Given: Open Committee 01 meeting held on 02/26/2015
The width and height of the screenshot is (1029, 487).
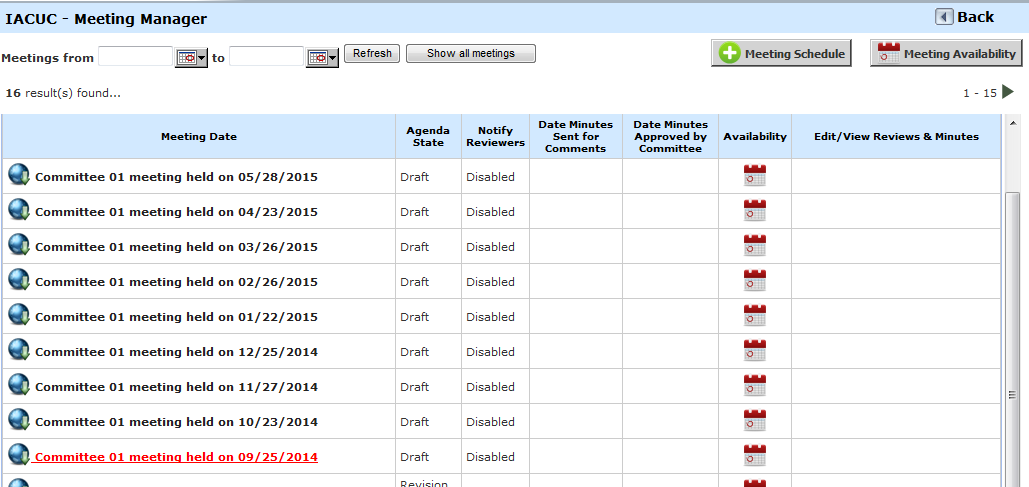Looking at the screenshot, I should click(177, 282).
